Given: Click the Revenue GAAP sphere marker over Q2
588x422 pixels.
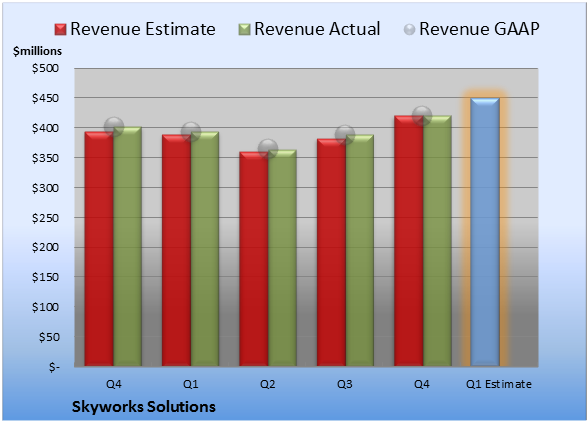Looking at the screenshot, I should coord(268,148).
